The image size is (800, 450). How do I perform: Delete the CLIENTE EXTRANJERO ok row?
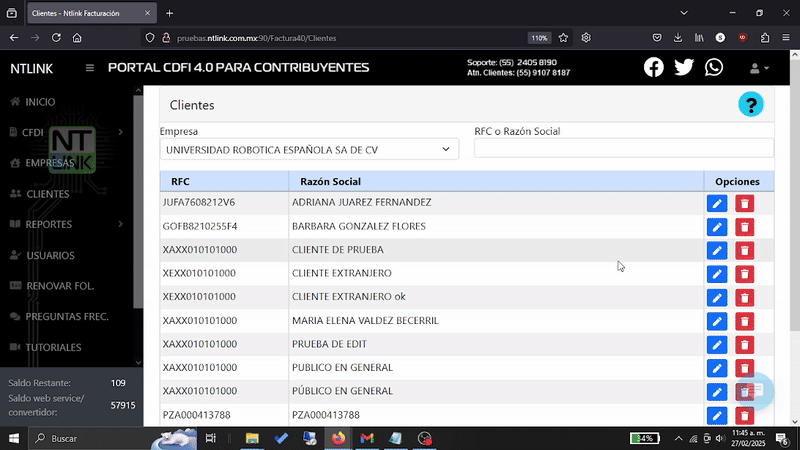coord(744,298)
